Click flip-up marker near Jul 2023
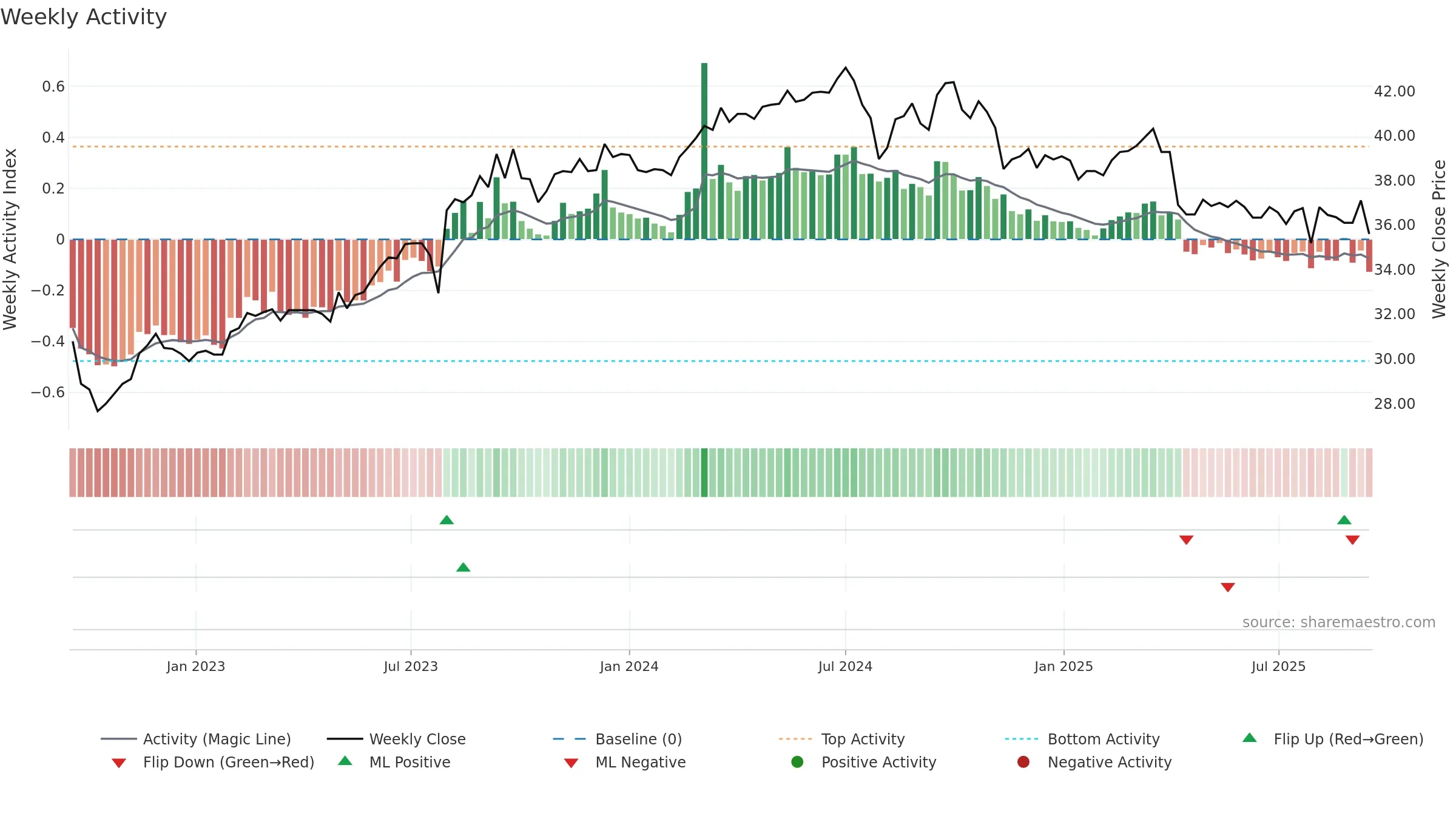Screen dimensions: 1456x819 click(x=447, y=520)
